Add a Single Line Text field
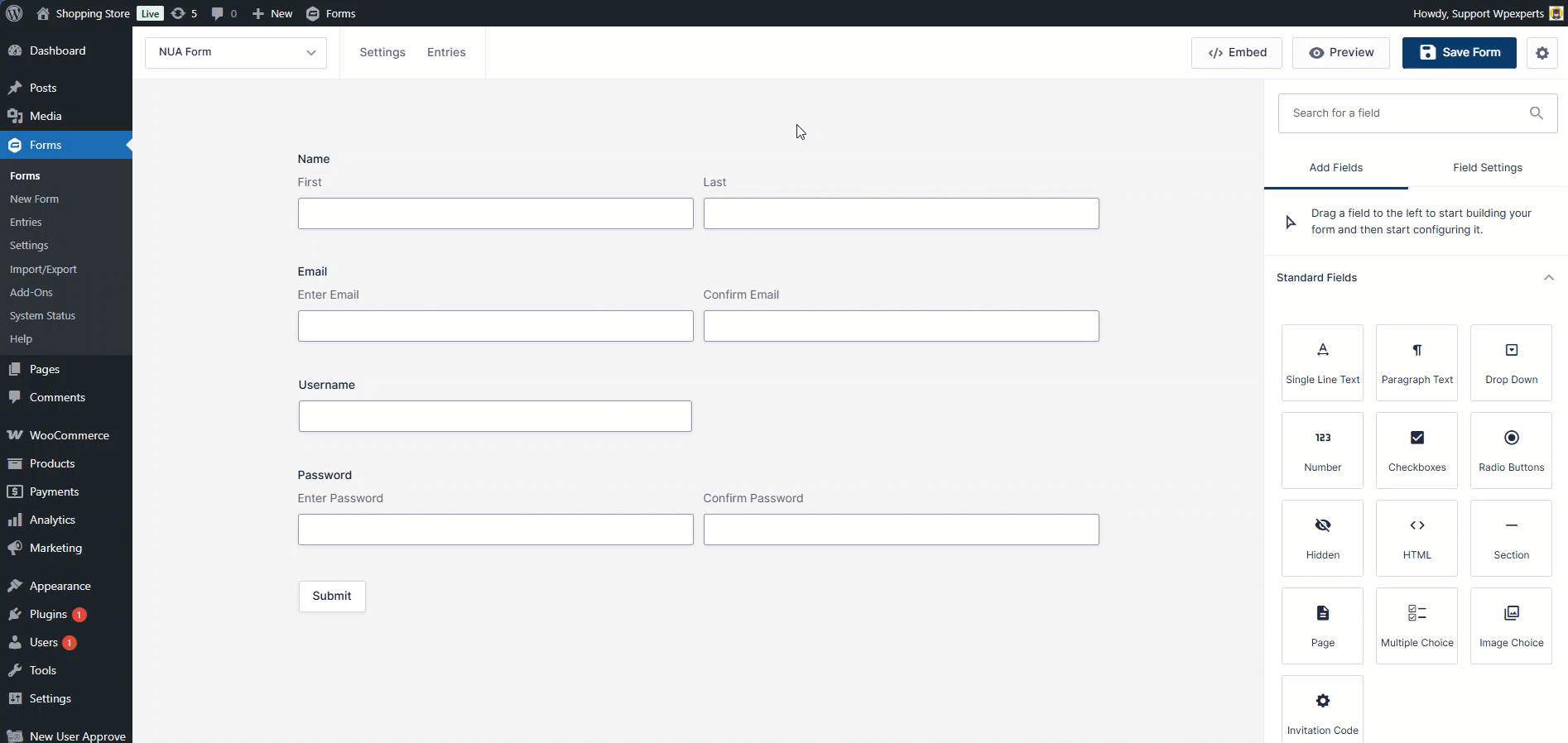1568x743 pixels. pyautogui.click(x=1322, y=362)
